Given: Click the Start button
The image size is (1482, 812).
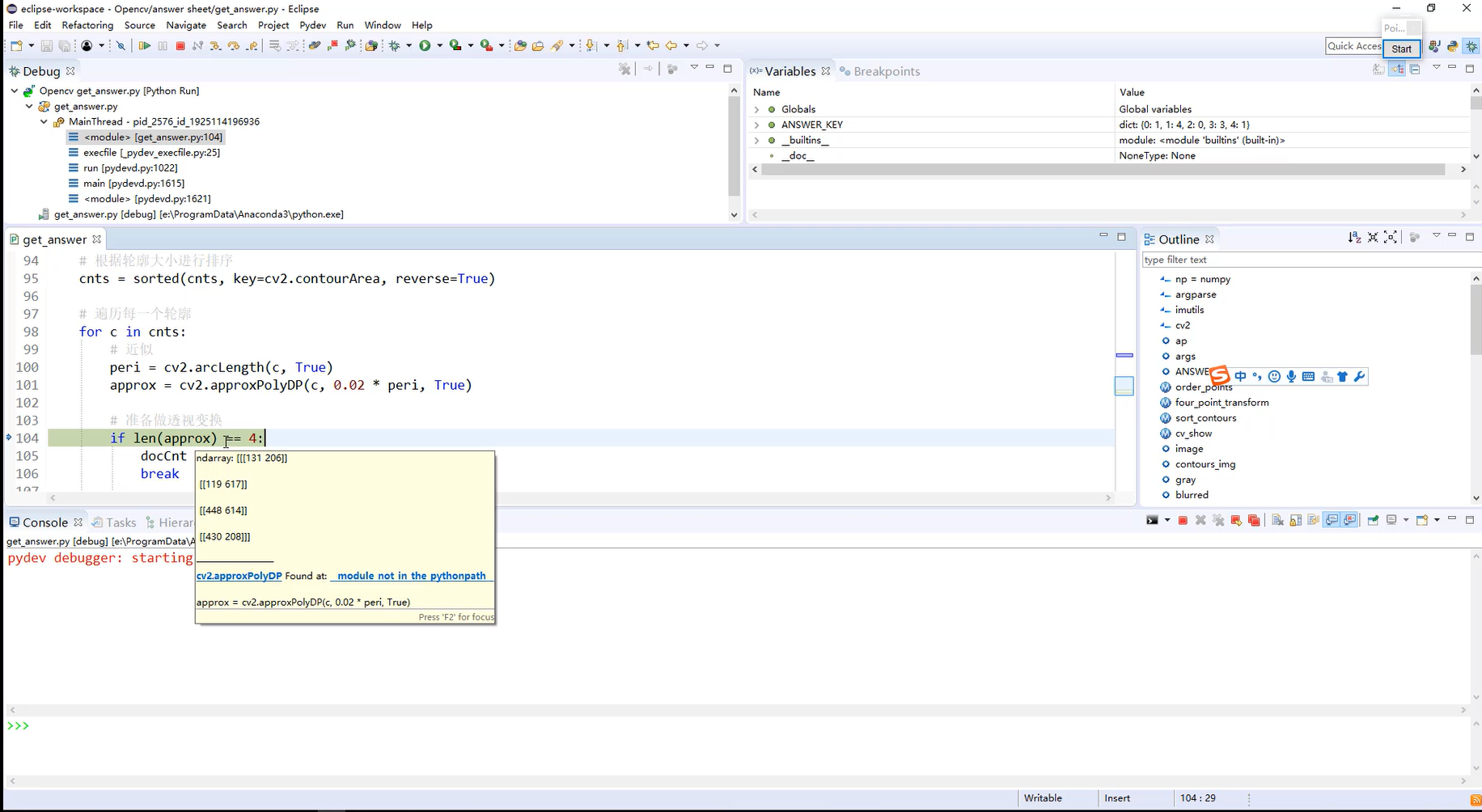Looking at the screenshot, I should (1402, 49).
